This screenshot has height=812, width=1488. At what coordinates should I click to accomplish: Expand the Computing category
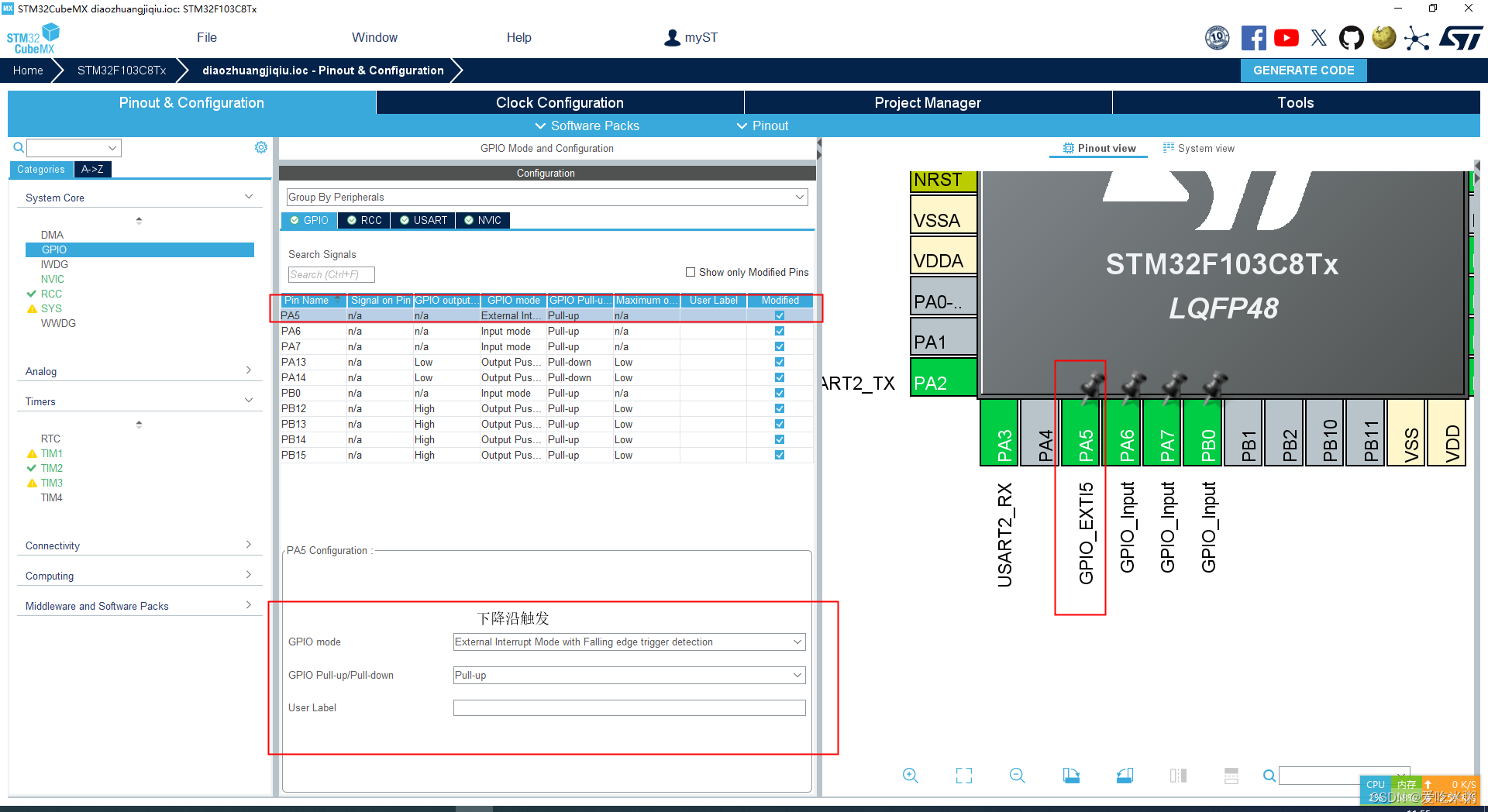point(139,576)
